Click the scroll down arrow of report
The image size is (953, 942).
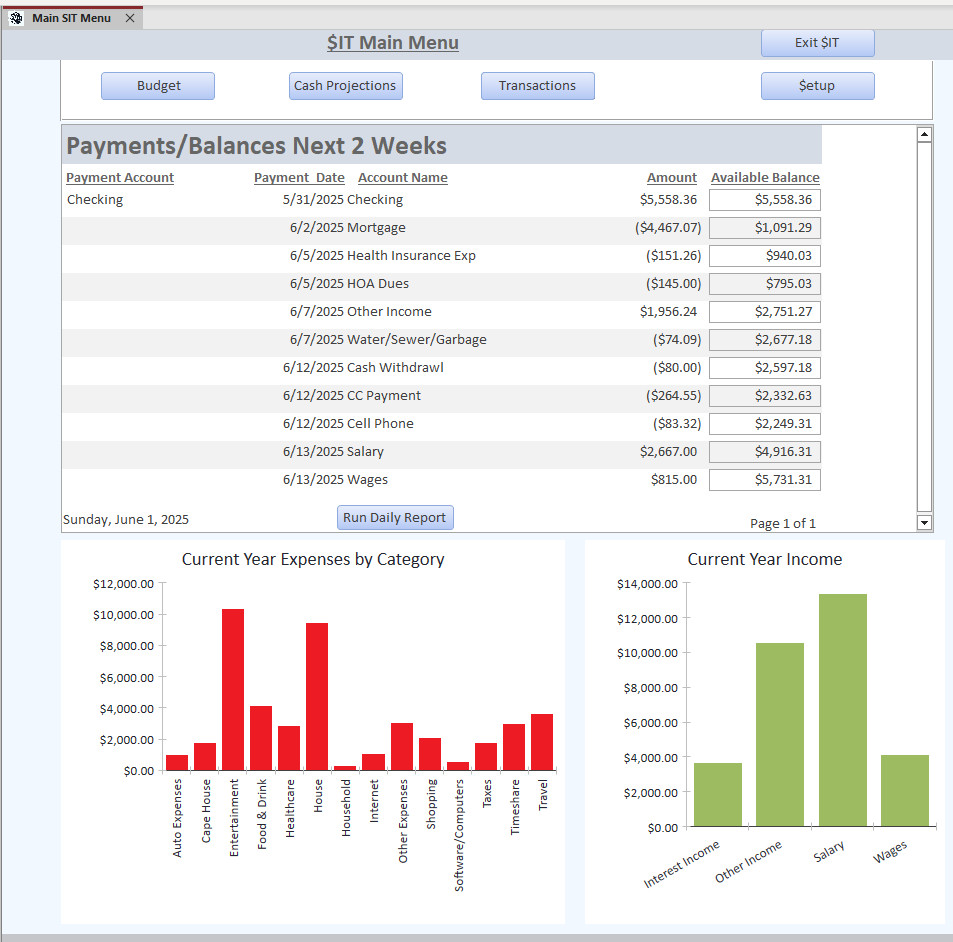[x=924, y=522]
